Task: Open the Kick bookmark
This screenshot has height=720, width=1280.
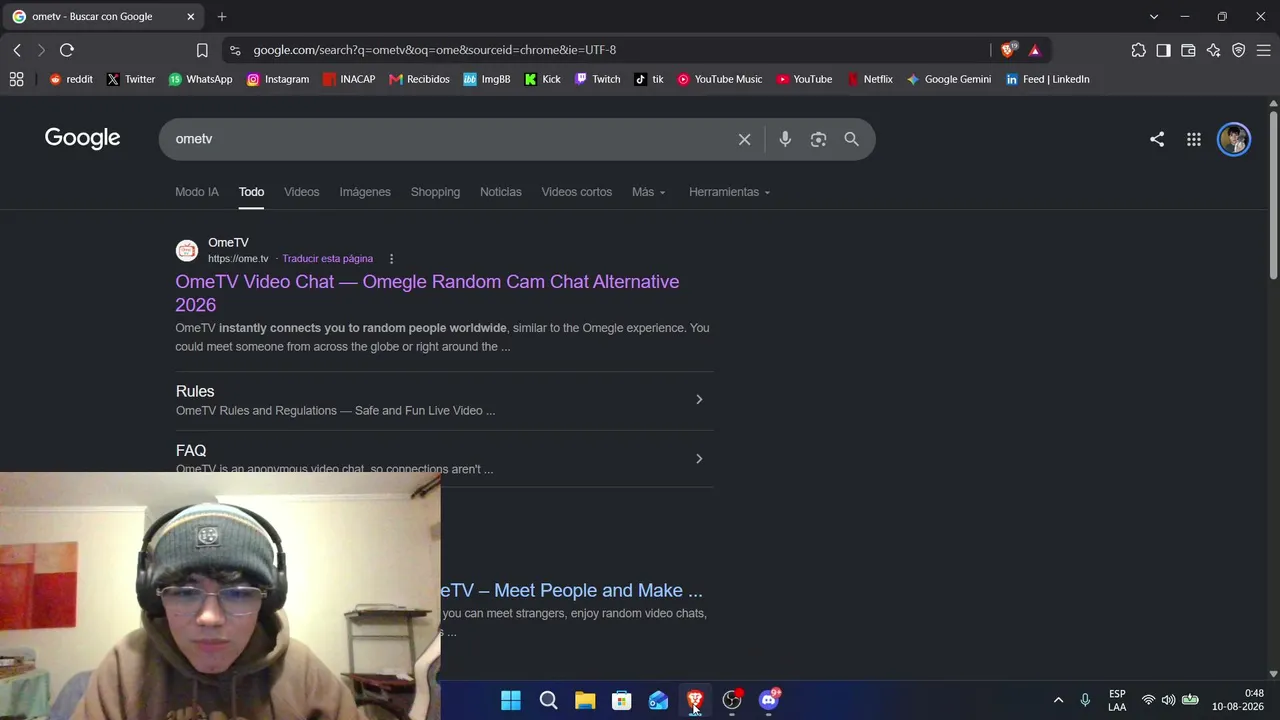Action: click(543, 79)
